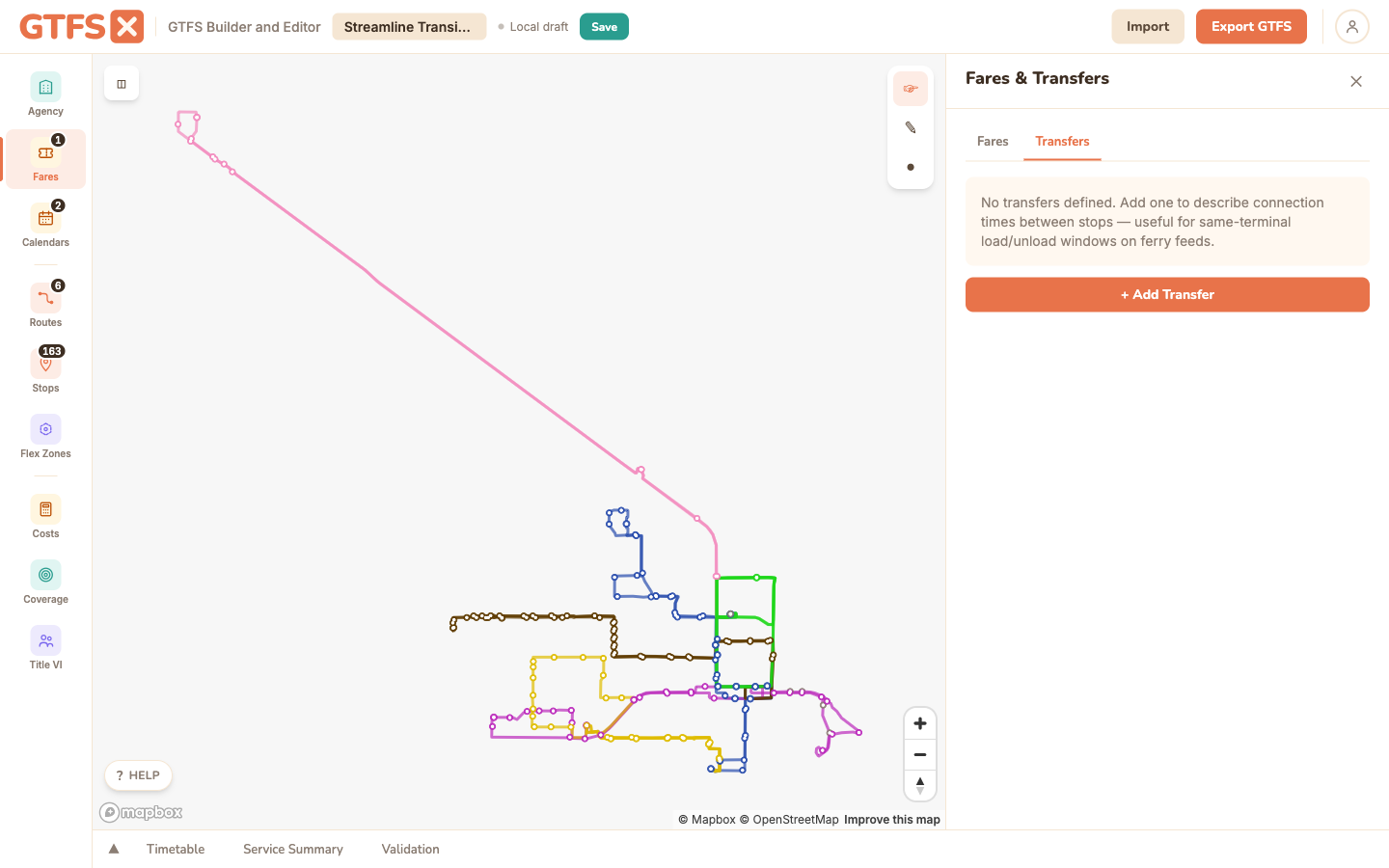1389x868 pixels.
Task: Open the Timetable bottom tab
Action: pos(176,849)
